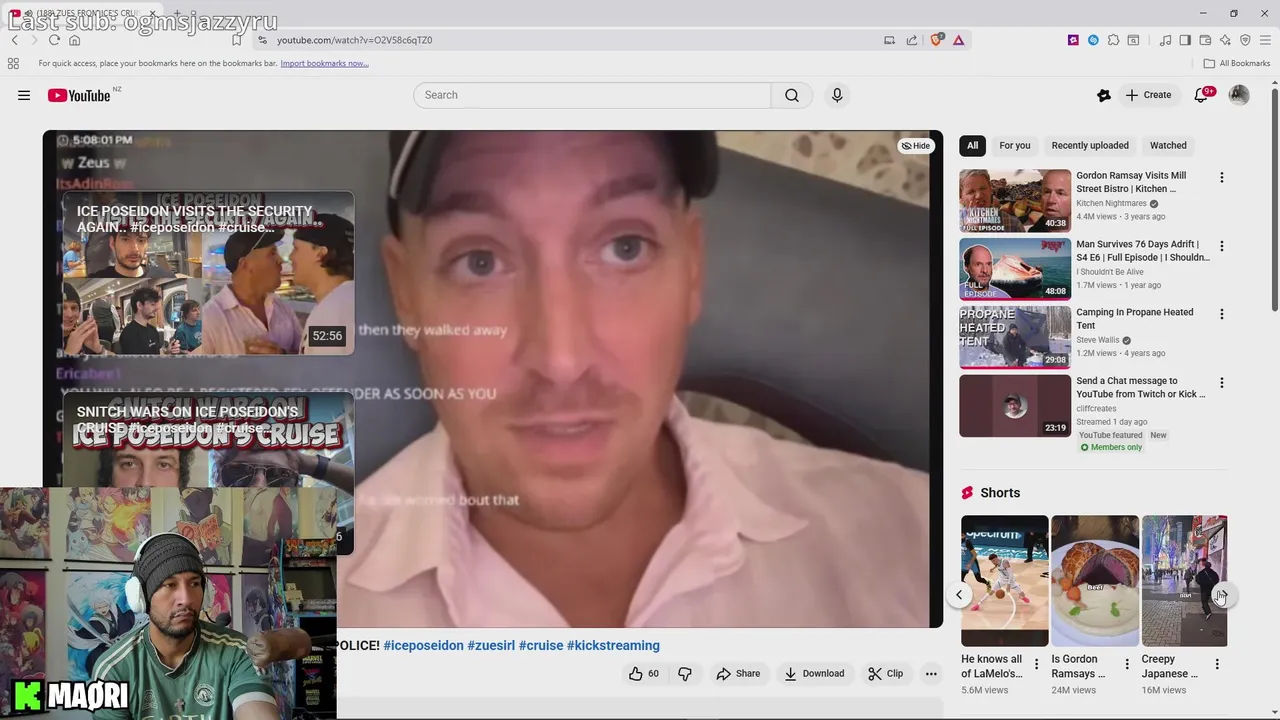Go back to previous page
Viewport: 1280px width, 720px height.
point(14,40)
